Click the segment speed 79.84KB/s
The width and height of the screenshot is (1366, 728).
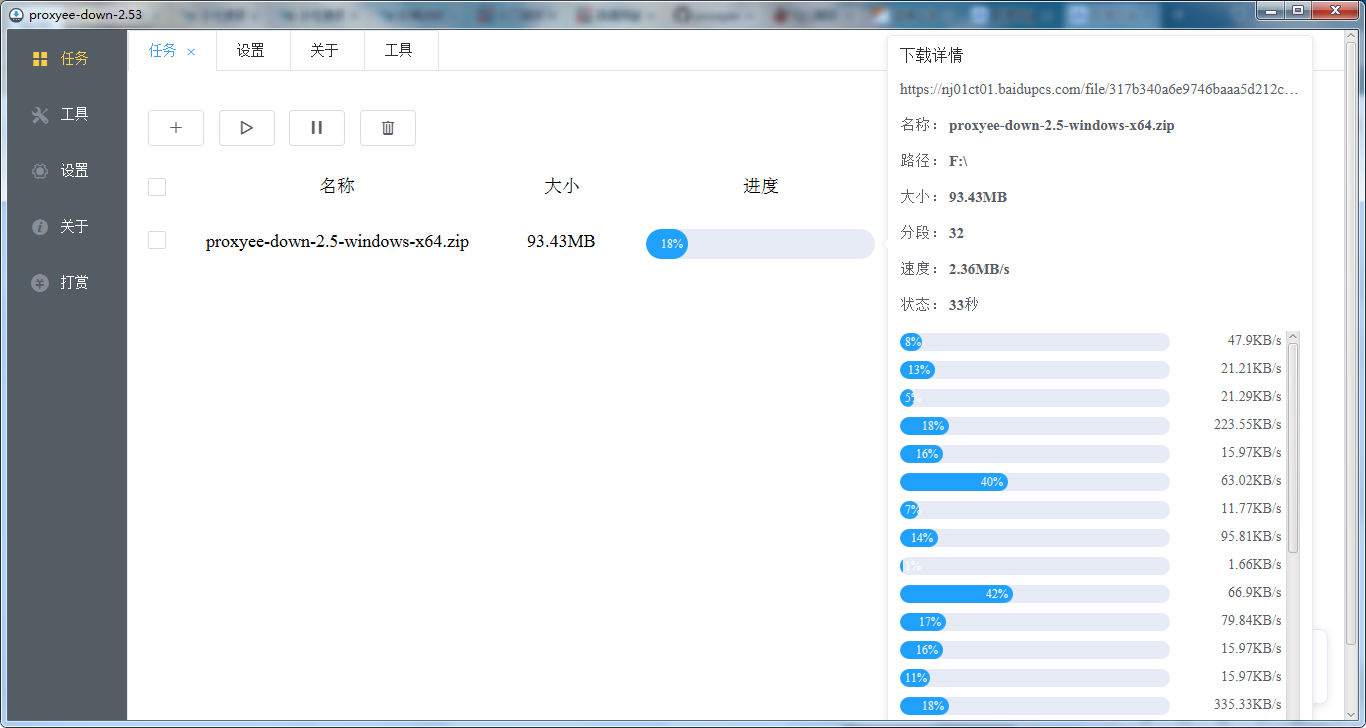1251,621
